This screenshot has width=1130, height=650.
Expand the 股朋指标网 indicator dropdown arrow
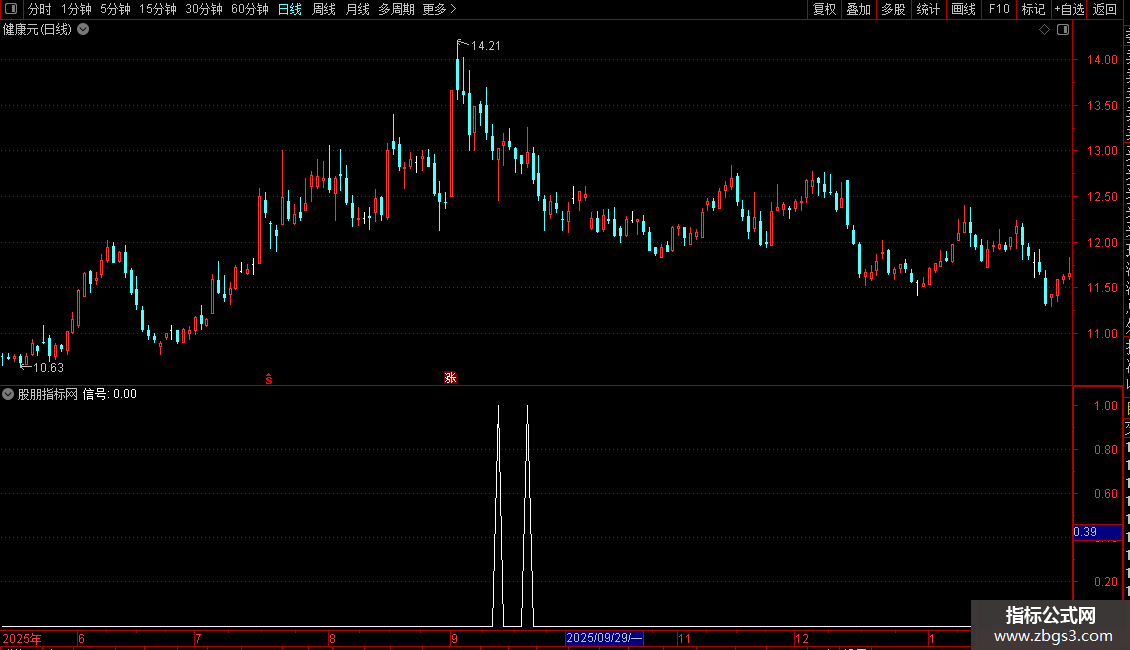8,394
